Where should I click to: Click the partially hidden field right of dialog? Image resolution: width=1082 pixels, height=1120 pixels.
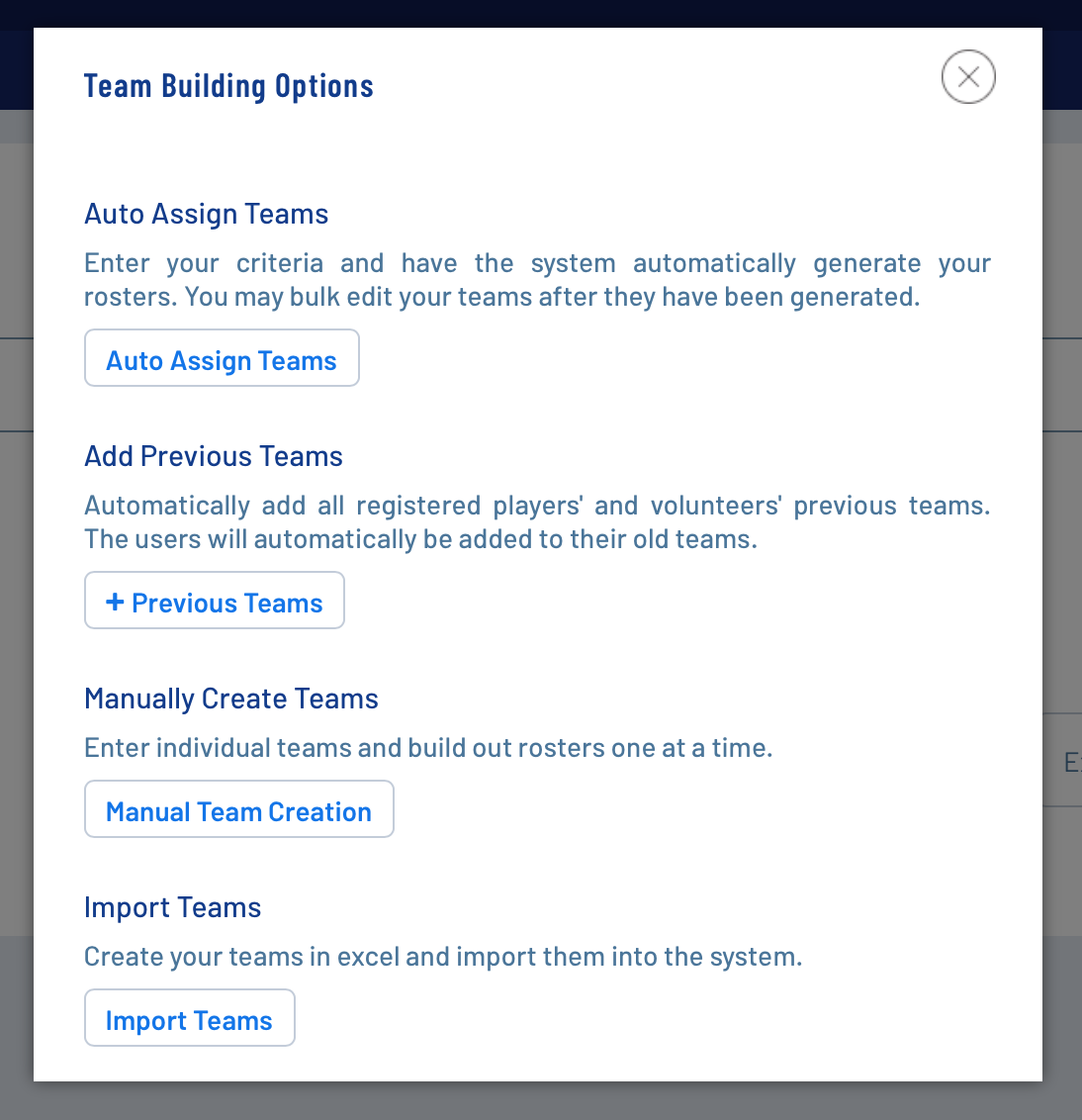[x=1063, y=761]
